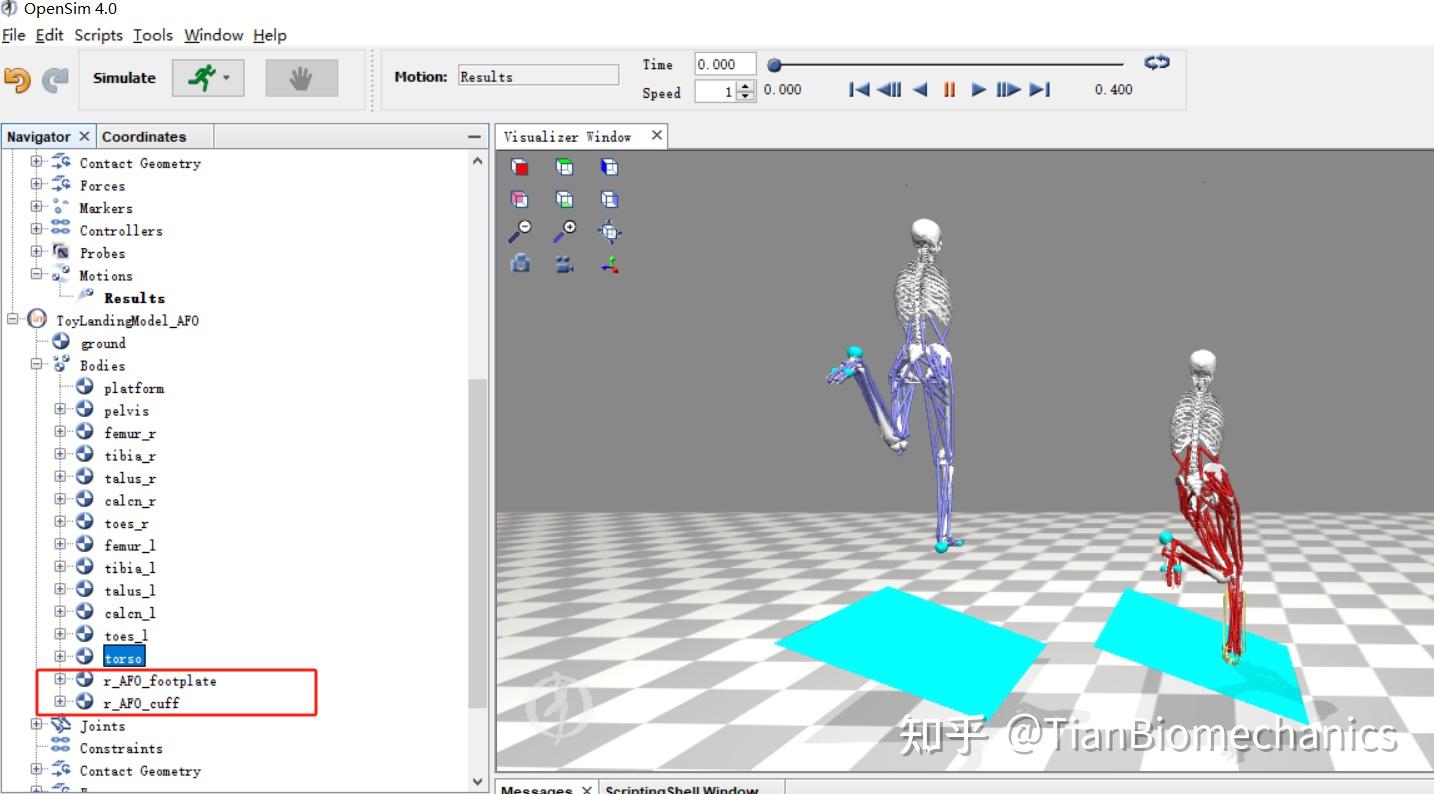The image size is (1434, 794).
Task: Jump to the end of the motion
Action: coord(1040,89)
